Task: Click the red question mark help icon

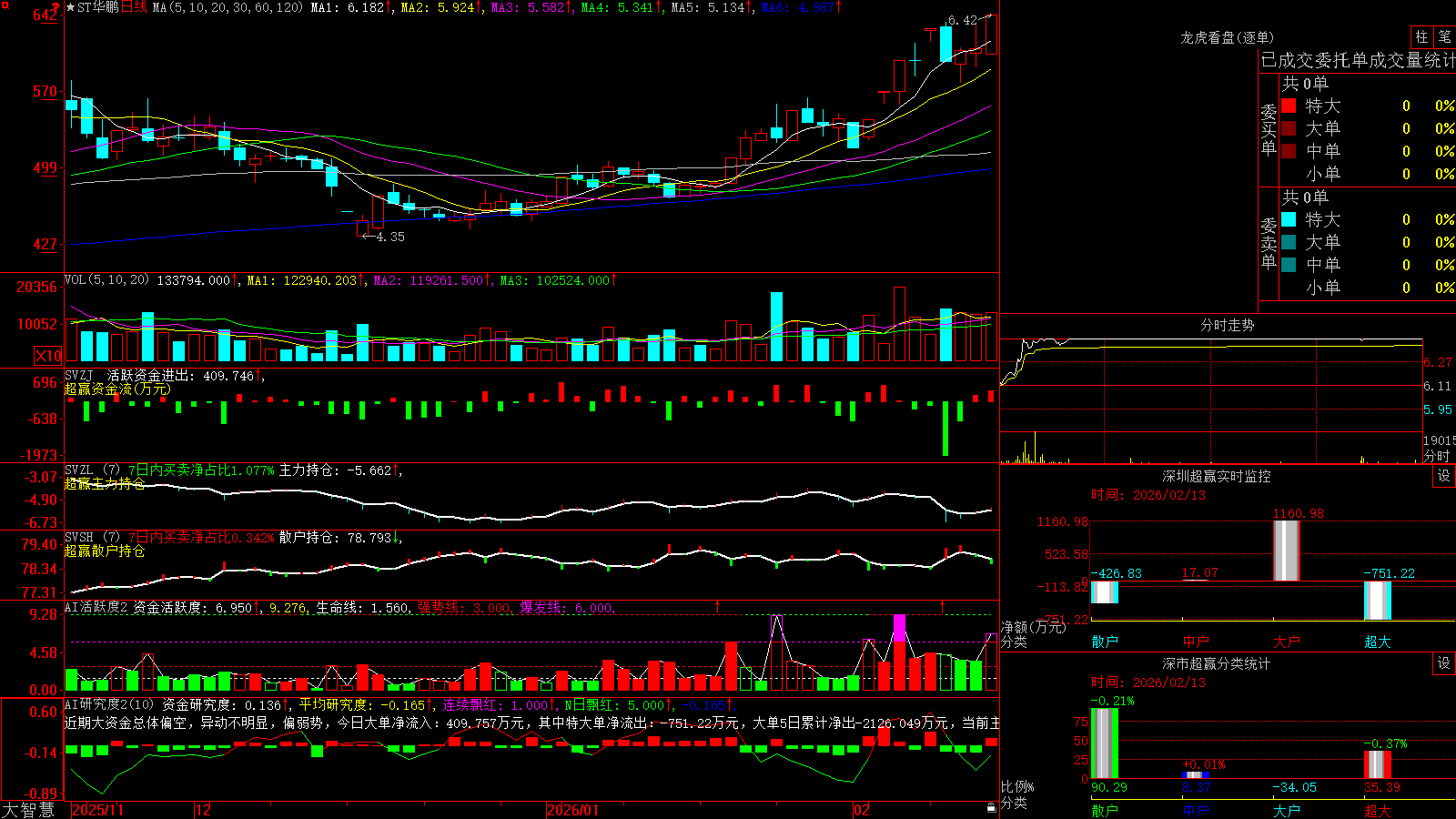Action: (55, 8)
